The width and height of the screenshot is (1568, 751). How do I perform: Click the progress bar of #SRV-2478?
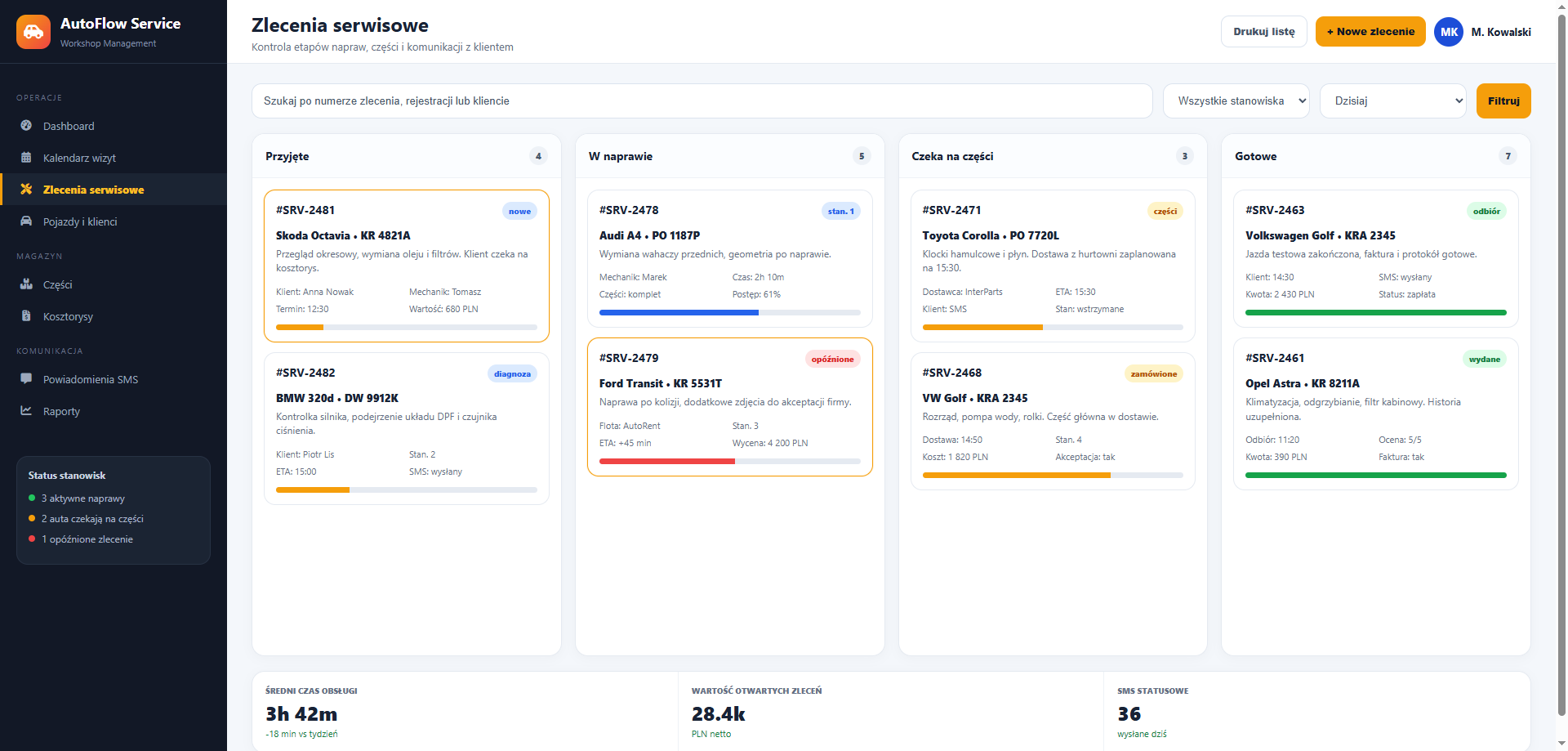click(730, 312)
